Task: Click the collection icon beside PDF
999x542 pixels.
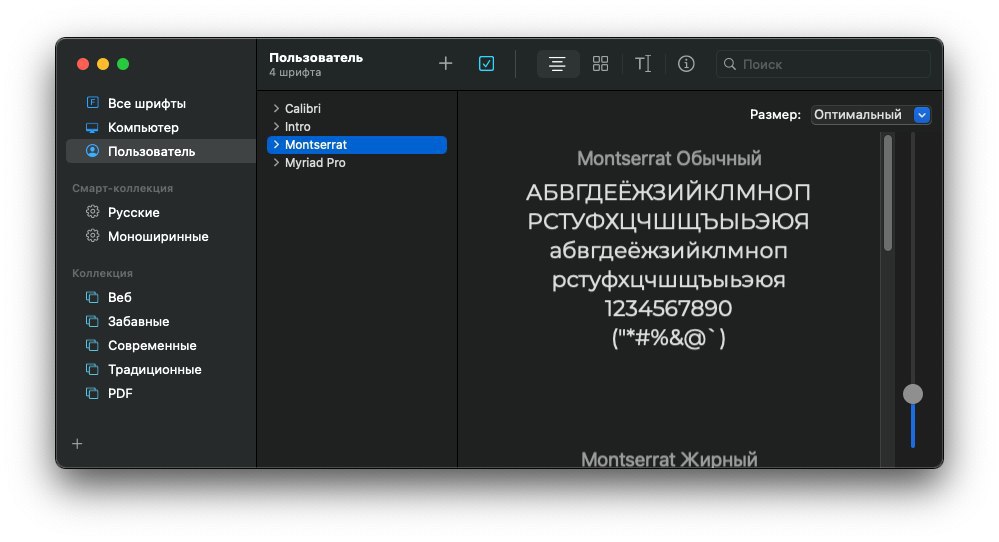Action: click(x=92, y=393)
